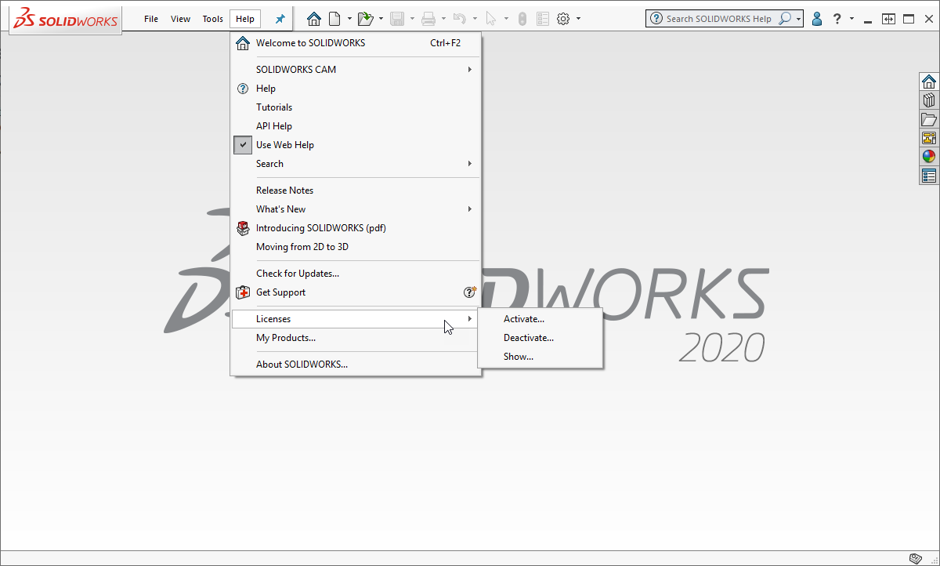Open My Products... from Help menu
Image resolution: width=940 pixels, height=566 pixels.
click(x=356, y=338)
